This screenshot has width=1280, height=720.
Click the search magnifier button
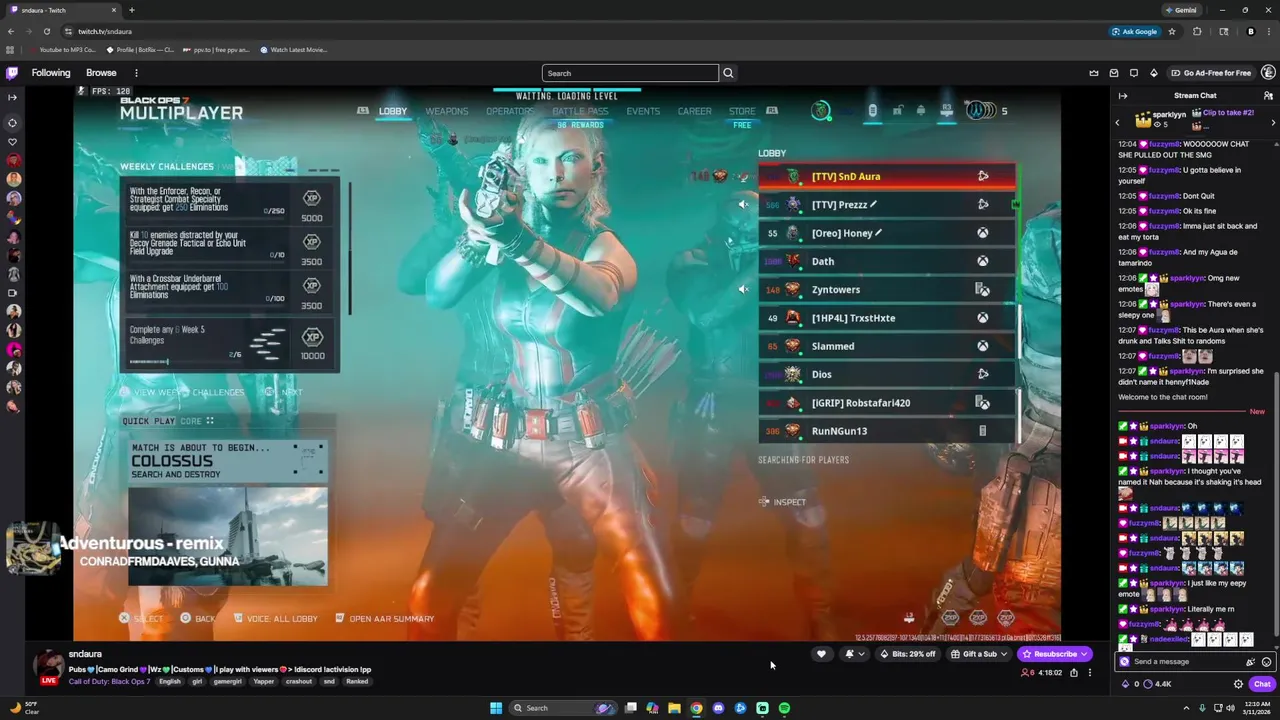point(728,73)
